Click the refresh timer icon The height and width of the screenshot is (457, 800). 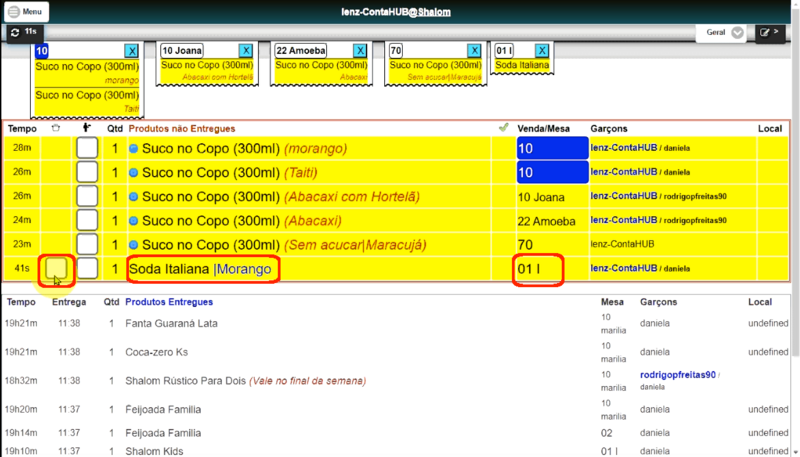click(x=15, y=33)
